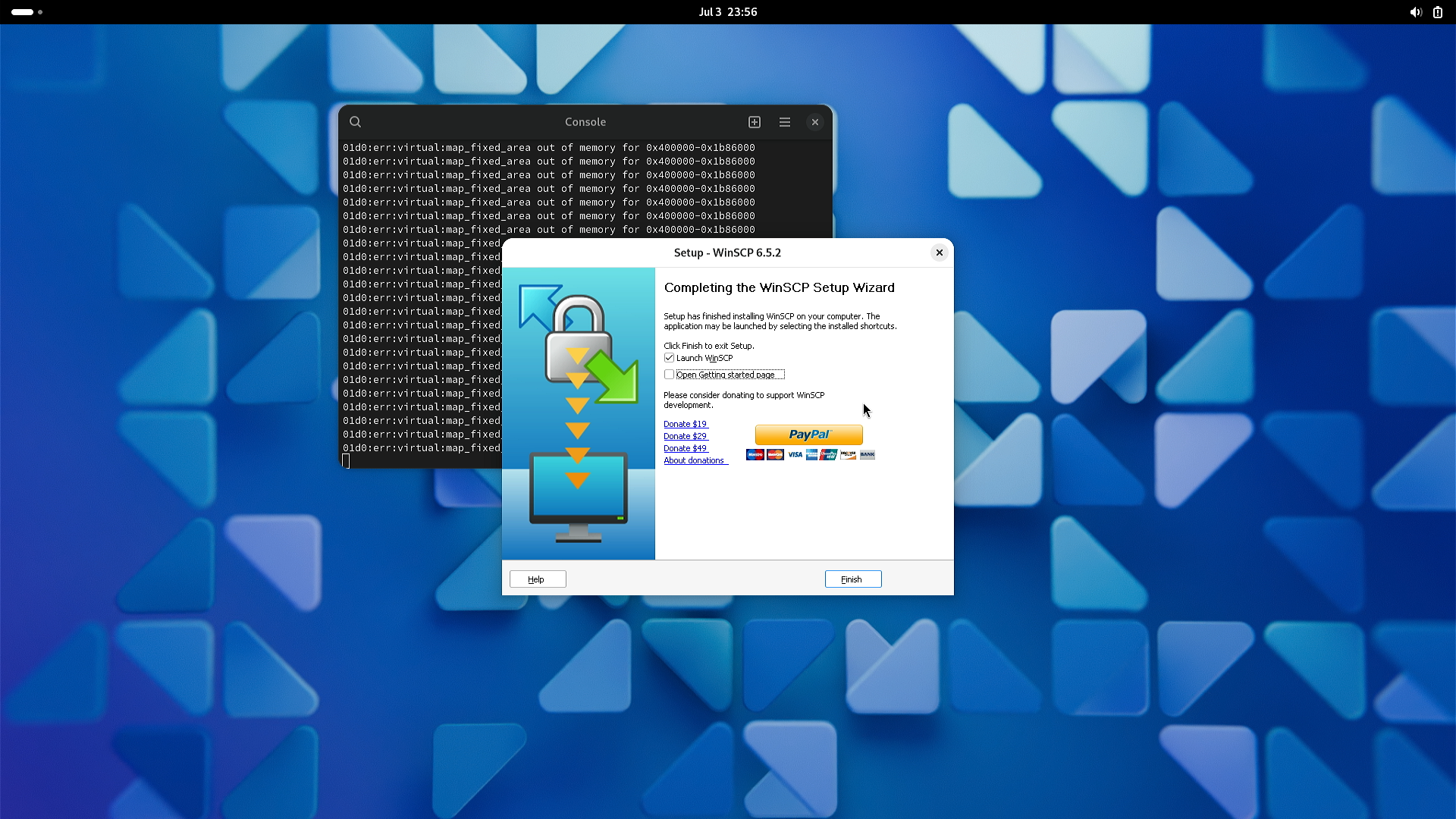Click the Donate $29 link
This screenshot has height=819, width=1456.
(x=686, y=436)
